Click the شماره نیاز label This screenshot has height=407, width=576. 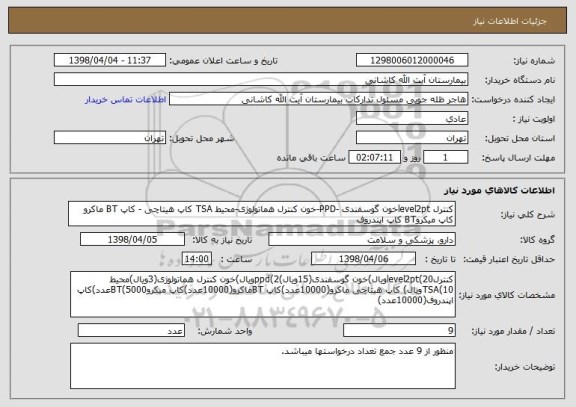534,61
